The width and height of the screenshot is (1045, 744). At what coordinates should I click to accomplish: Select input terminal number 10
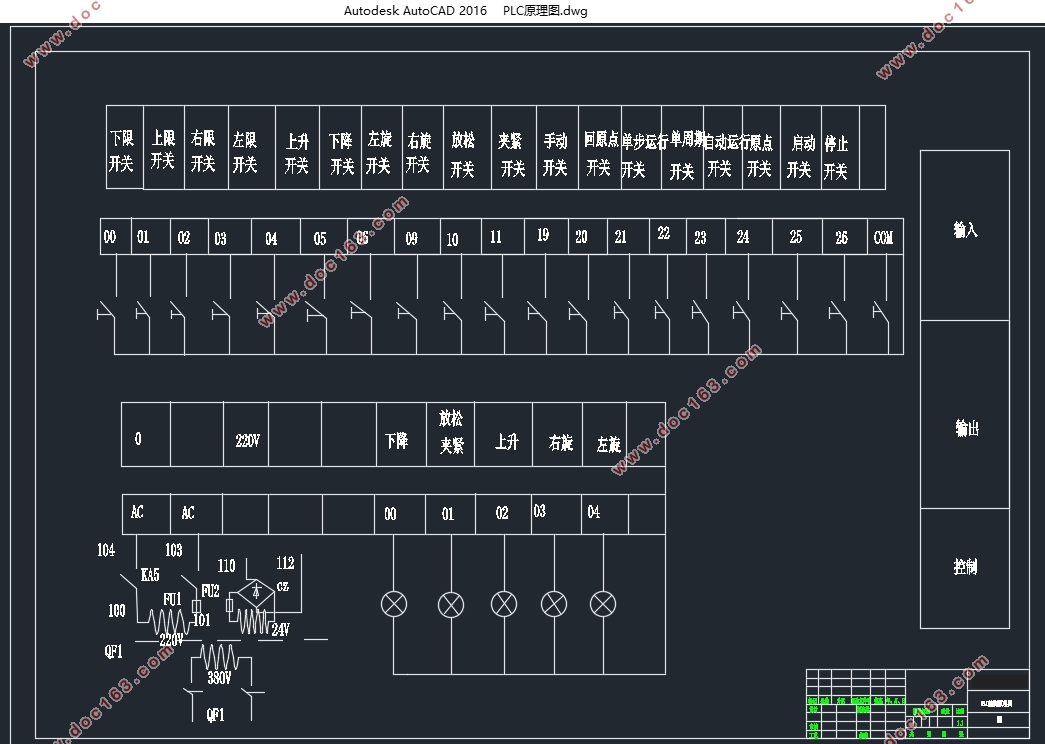453,240
